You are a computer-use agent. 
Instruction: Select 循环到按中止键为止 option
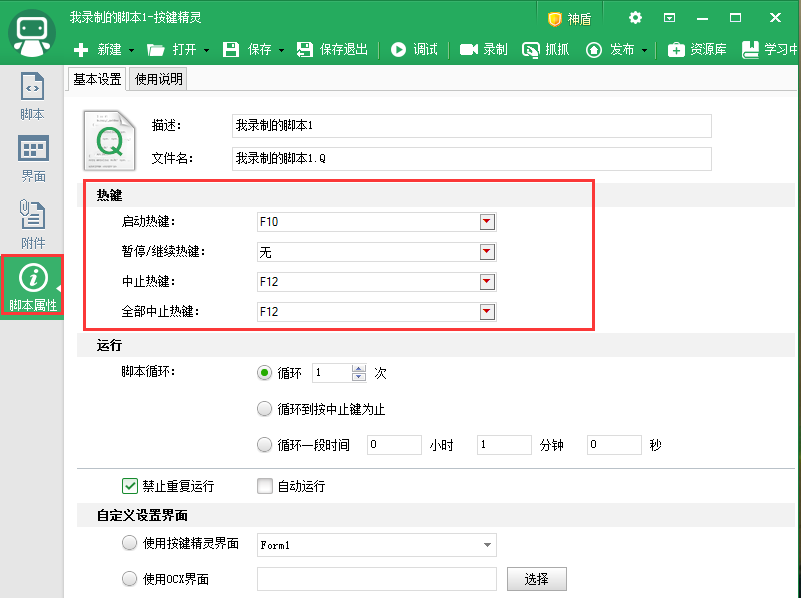tap(264, 408)
